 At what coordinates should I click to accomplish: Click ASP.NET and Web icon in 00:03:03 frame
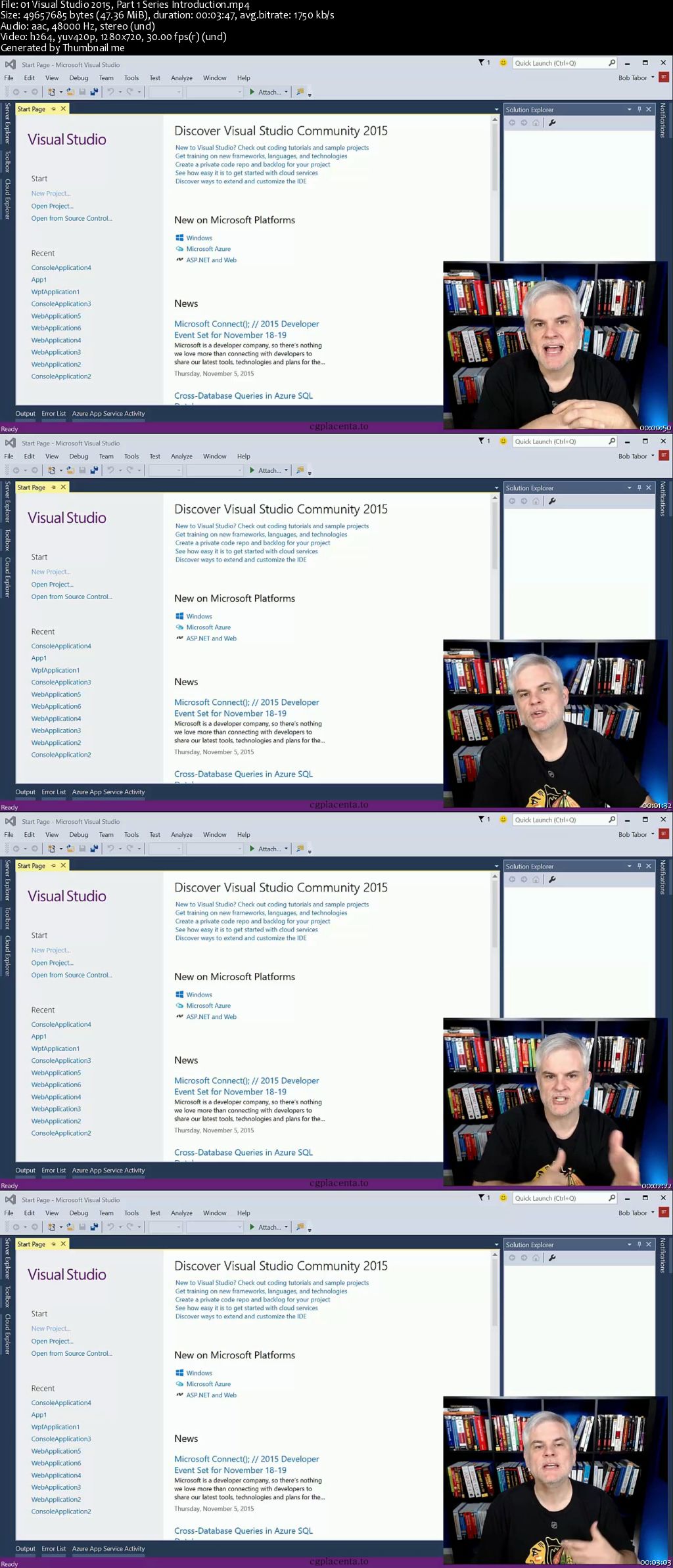tap(179, 1394)
